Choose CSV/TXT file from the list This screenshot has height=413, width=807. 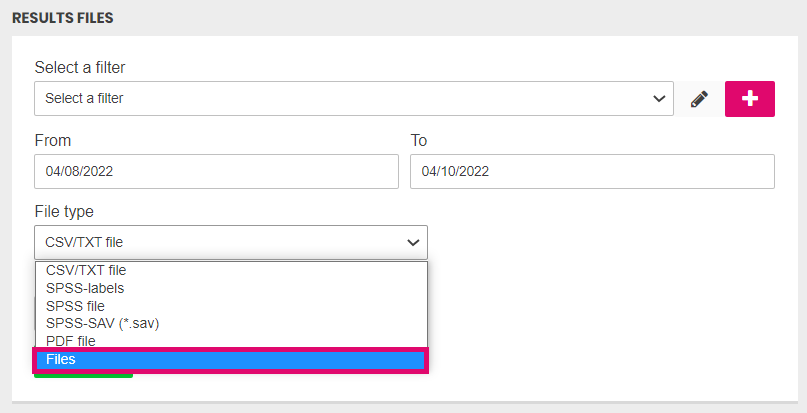click(231, 270)
